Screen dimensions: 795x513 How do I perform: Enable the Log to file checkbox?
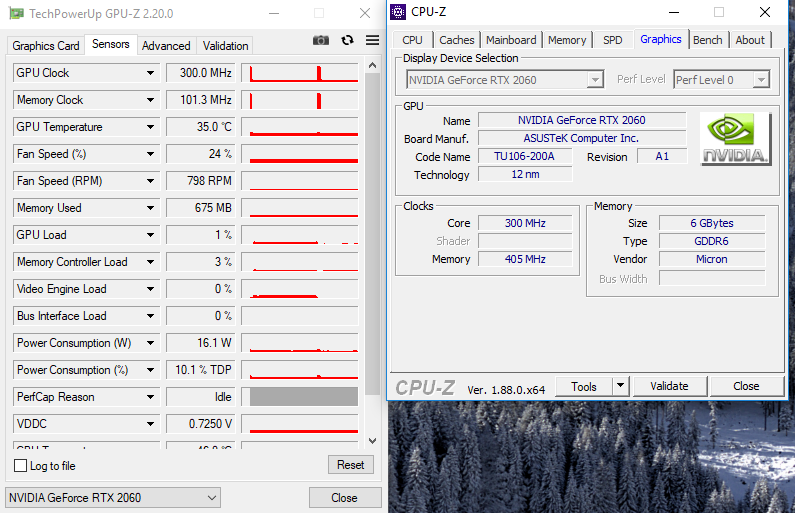pyautogui.click(x=20, y=465)
